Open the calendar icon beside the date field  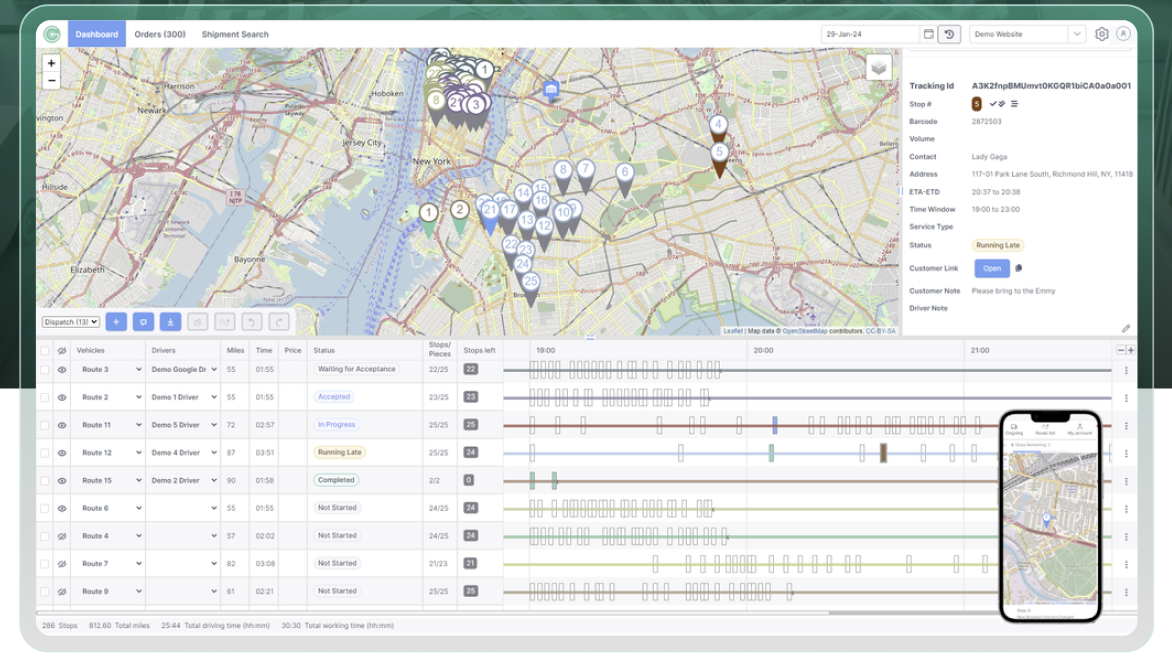pyautogui.click(x=928, y=34)
